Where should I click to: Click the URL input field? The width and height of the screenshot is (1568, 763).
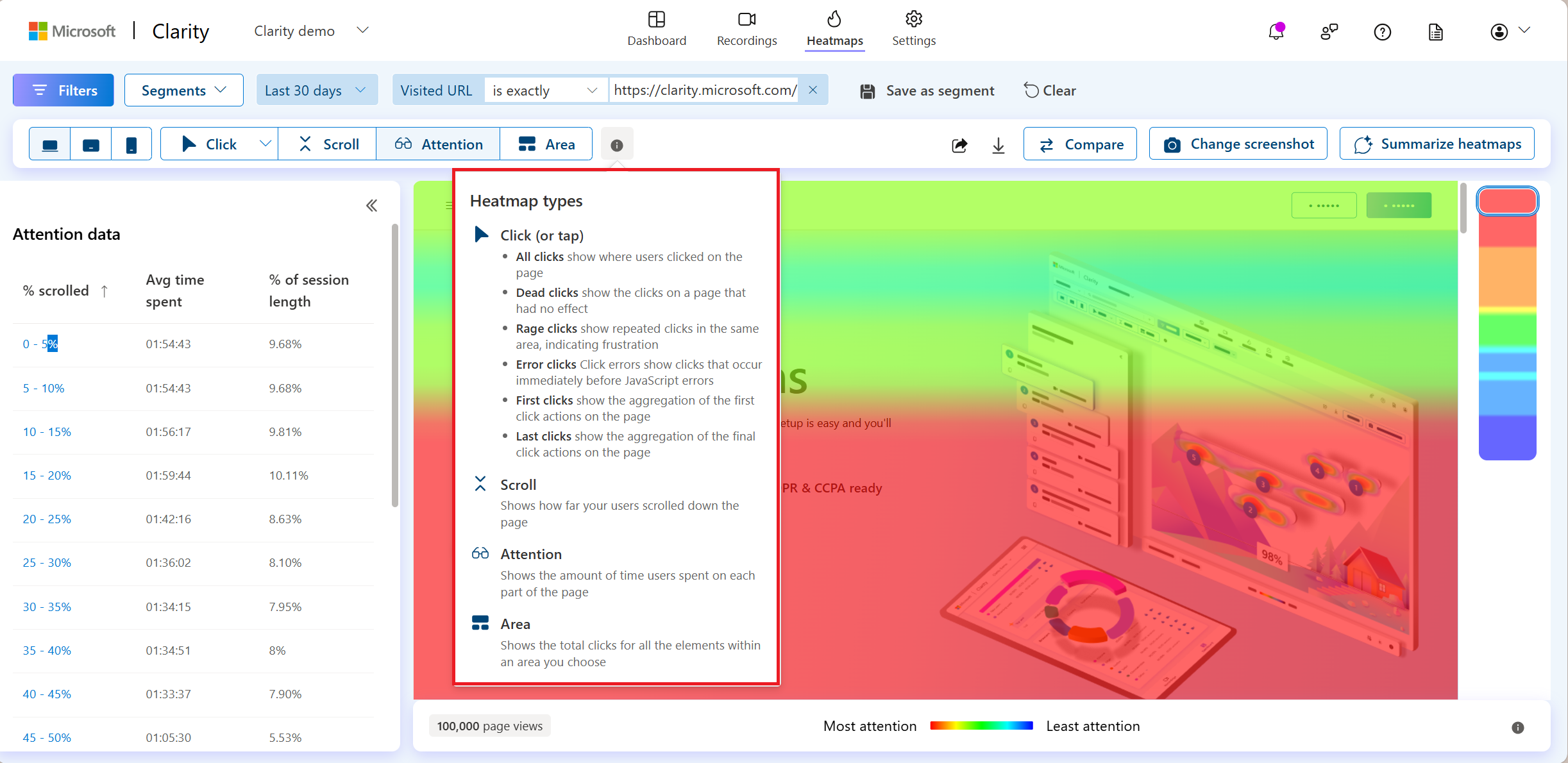click(x=705, y=90)
